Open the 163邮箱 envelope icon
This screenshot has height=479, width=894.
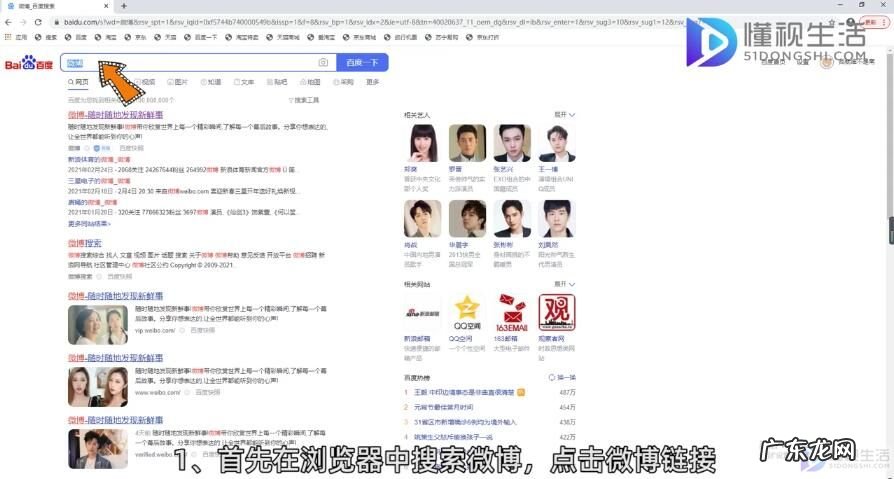512,312
